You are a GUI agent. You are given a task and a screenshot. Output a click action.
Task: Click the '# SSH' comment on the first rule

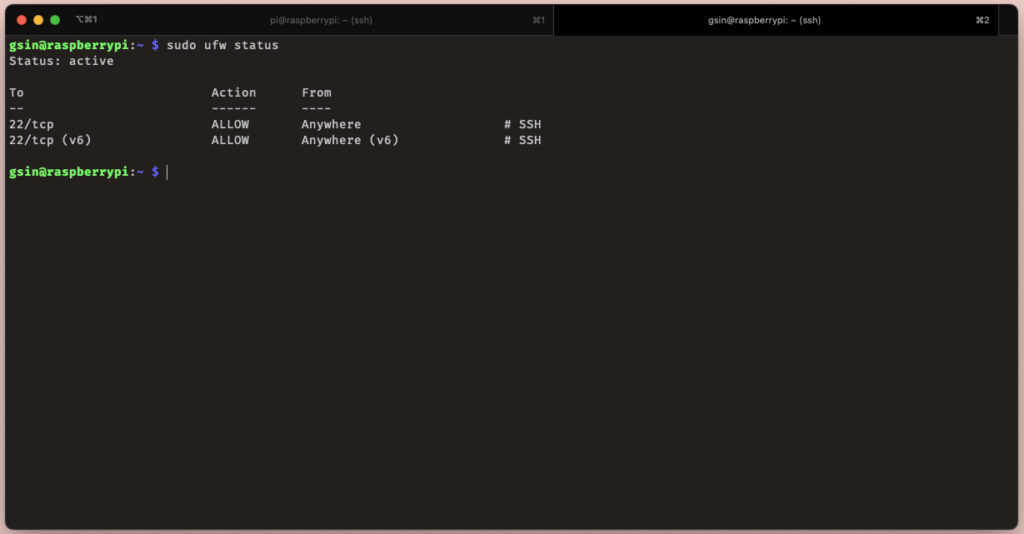522,124
